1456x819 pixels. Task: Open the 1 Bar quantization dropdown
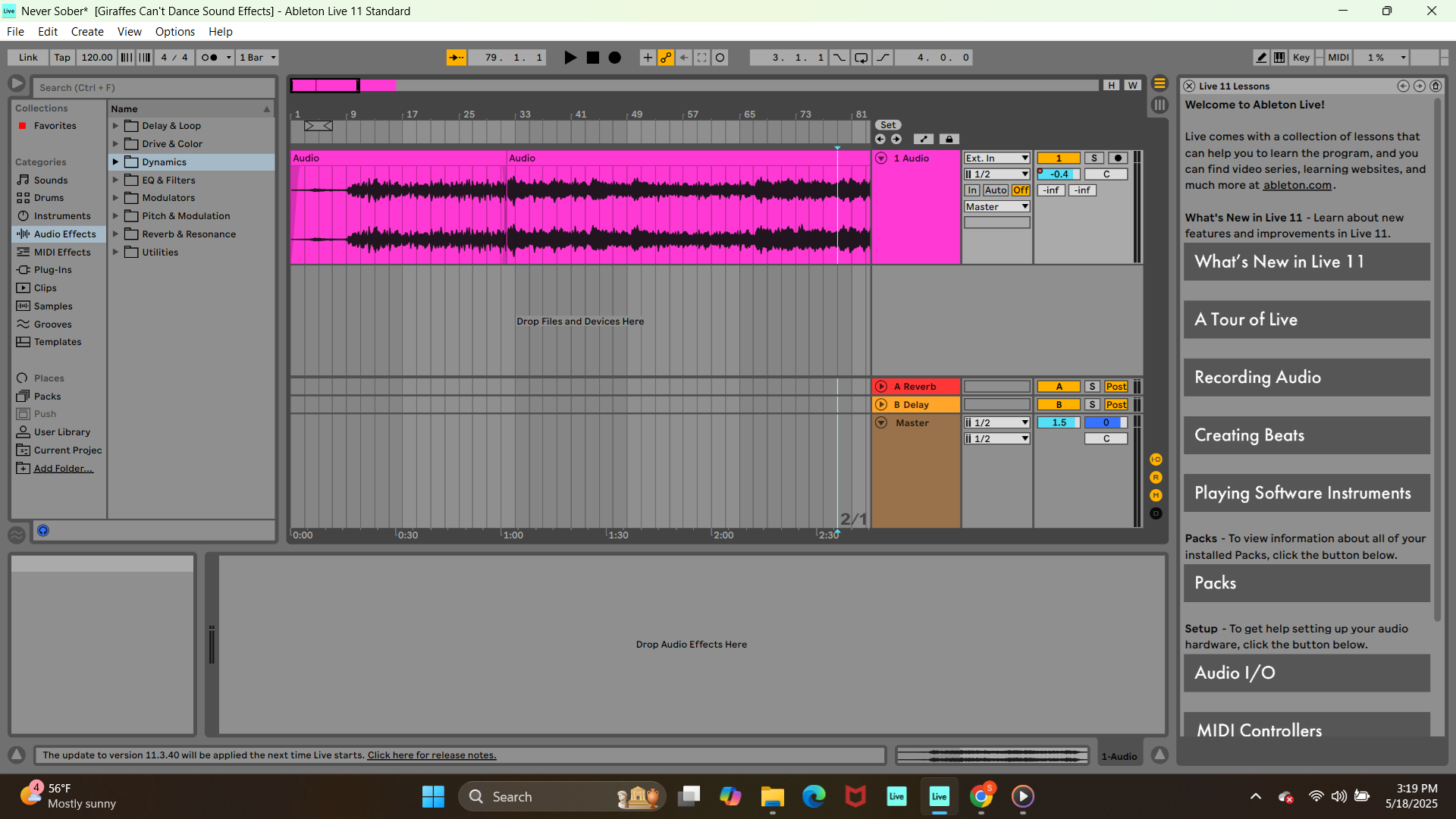point(258,58)
